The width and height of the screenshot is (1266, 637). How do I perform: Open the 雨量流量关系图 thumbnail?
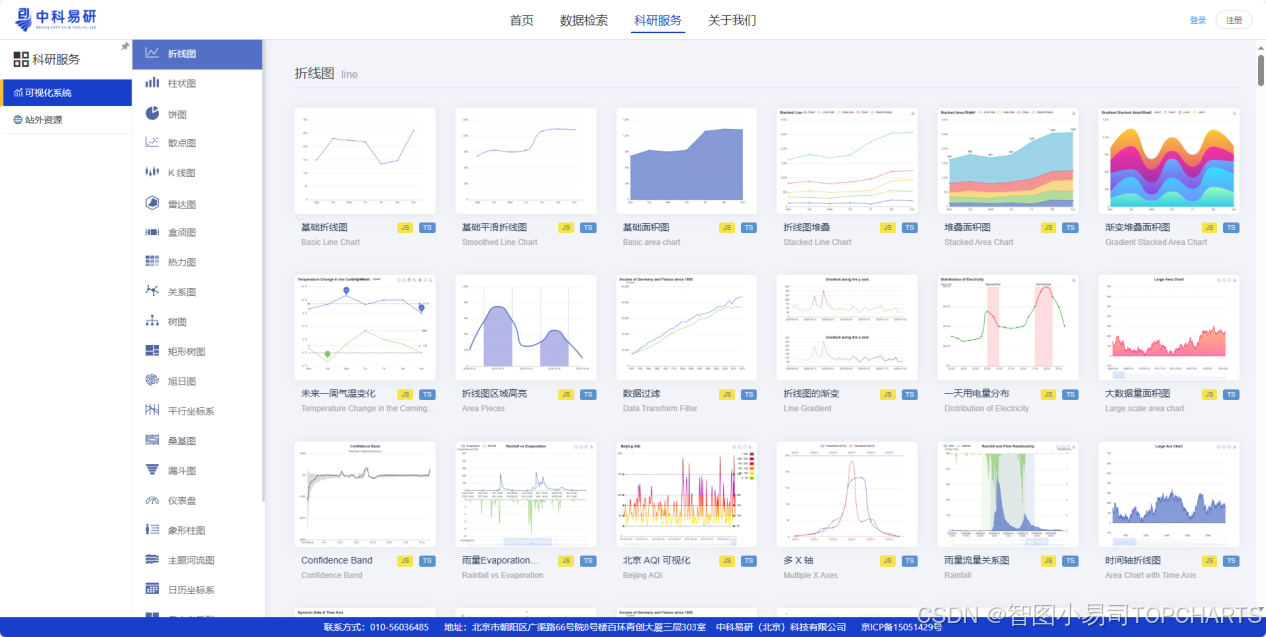pos(1008,494)
